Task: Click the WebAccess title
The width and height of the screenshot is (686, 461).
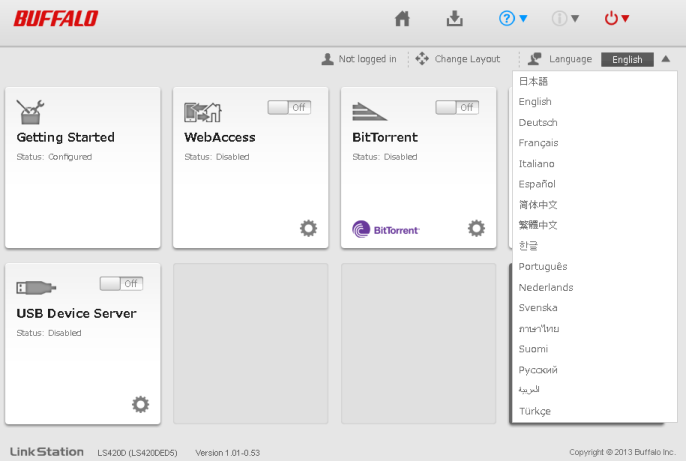Action: click(220, 137)
